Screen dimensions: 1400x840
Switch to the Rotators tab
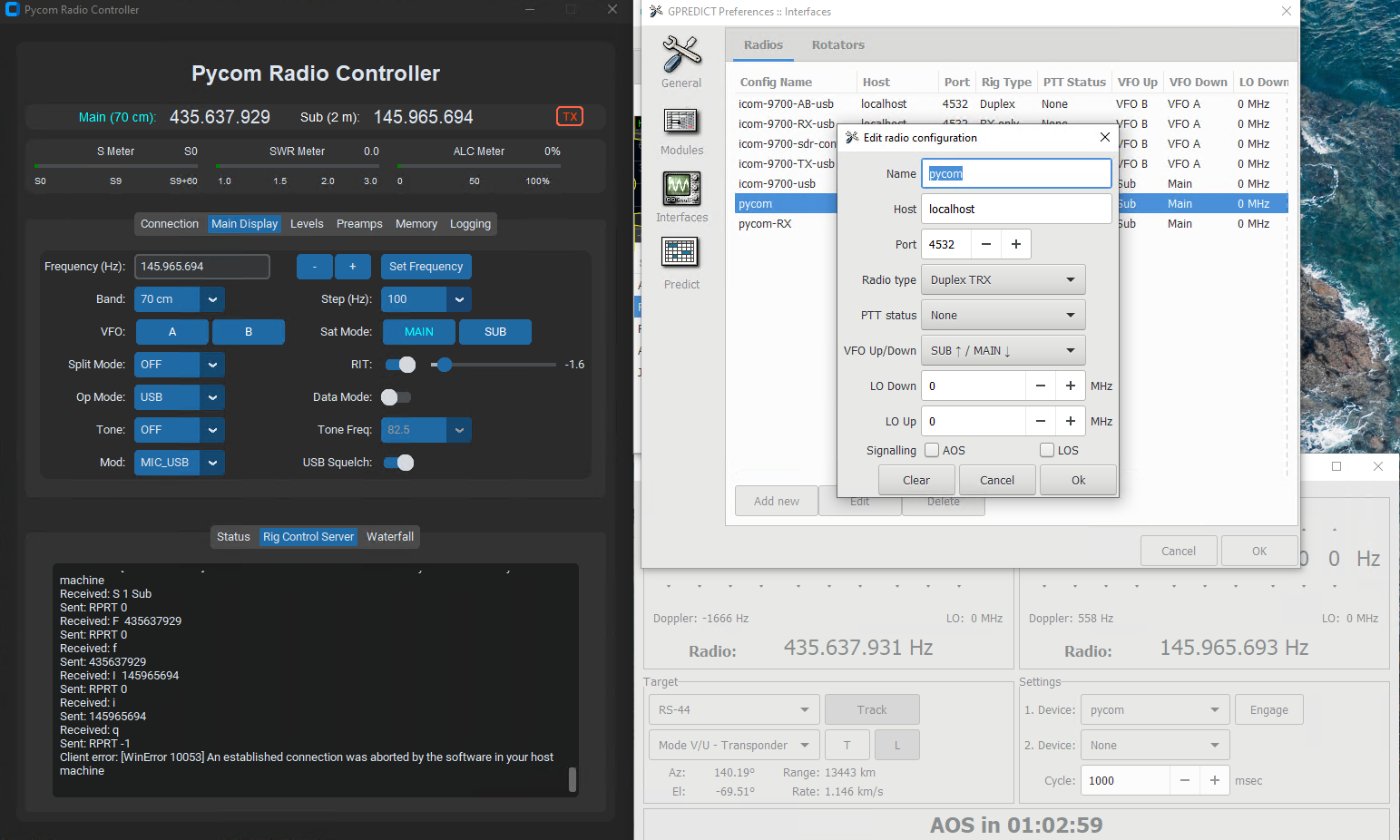click(837, 44)
